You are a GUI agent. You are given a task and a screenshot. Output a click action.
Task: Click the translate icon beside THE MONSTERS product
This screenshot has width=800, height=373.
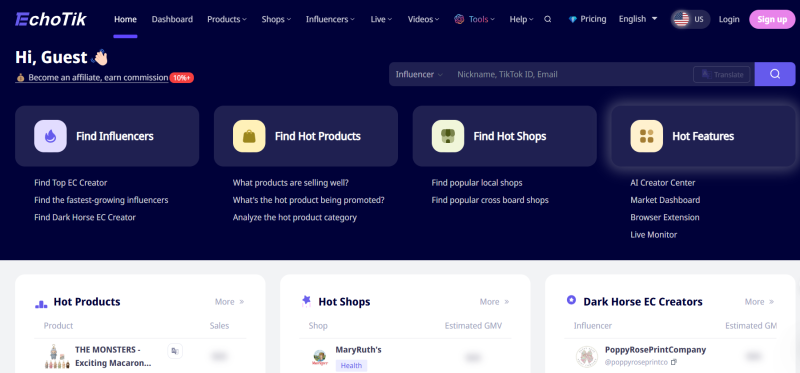175,351
